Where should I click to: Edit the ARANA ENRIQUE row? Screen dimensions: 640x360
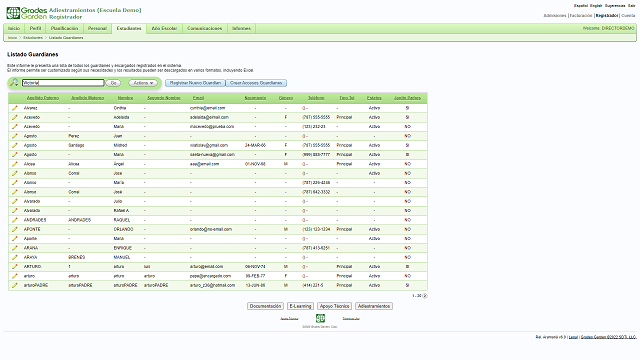click(15, 248)
